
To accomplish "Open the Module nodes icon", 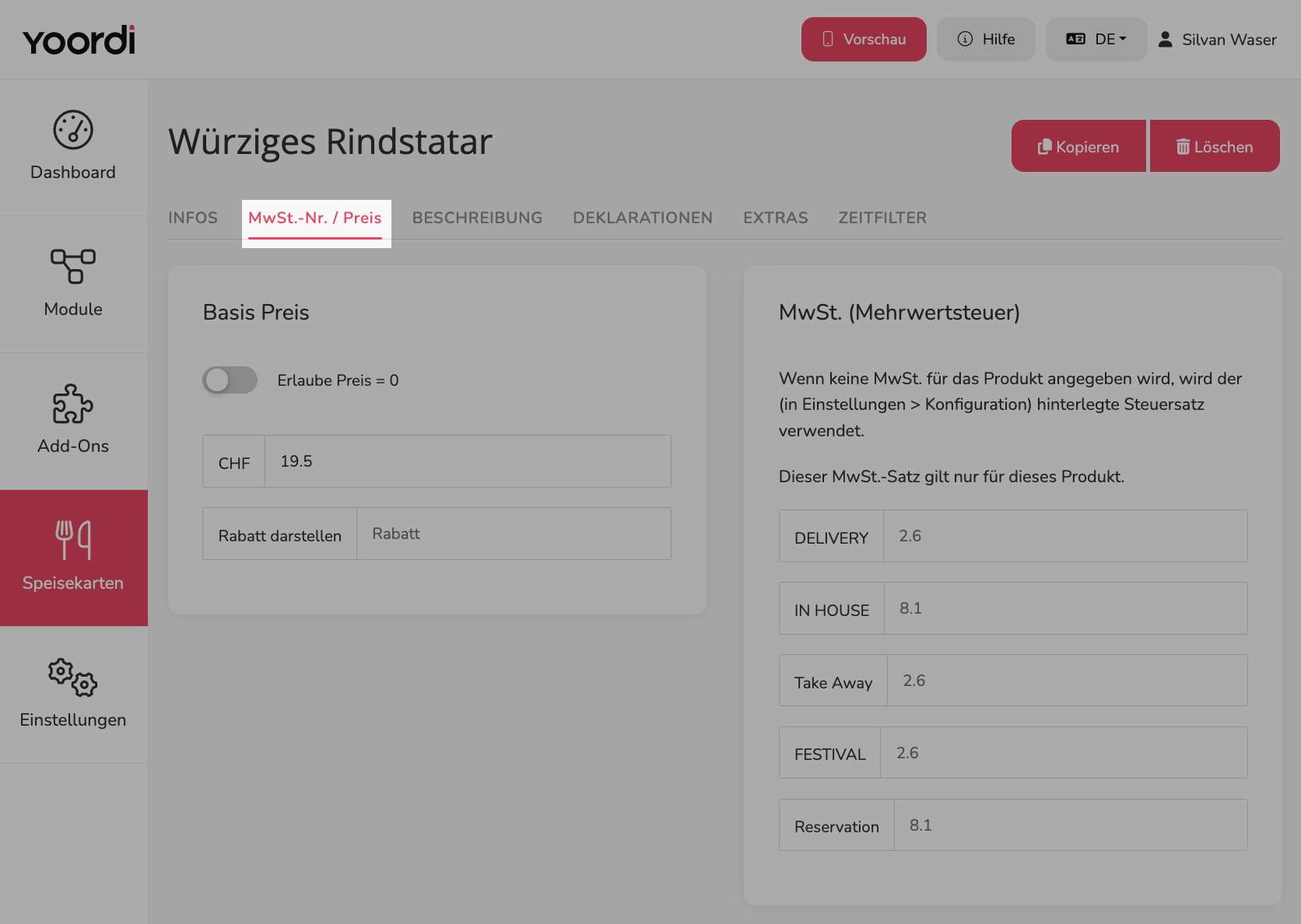I will pyautogui.click(x=73, y=266).
